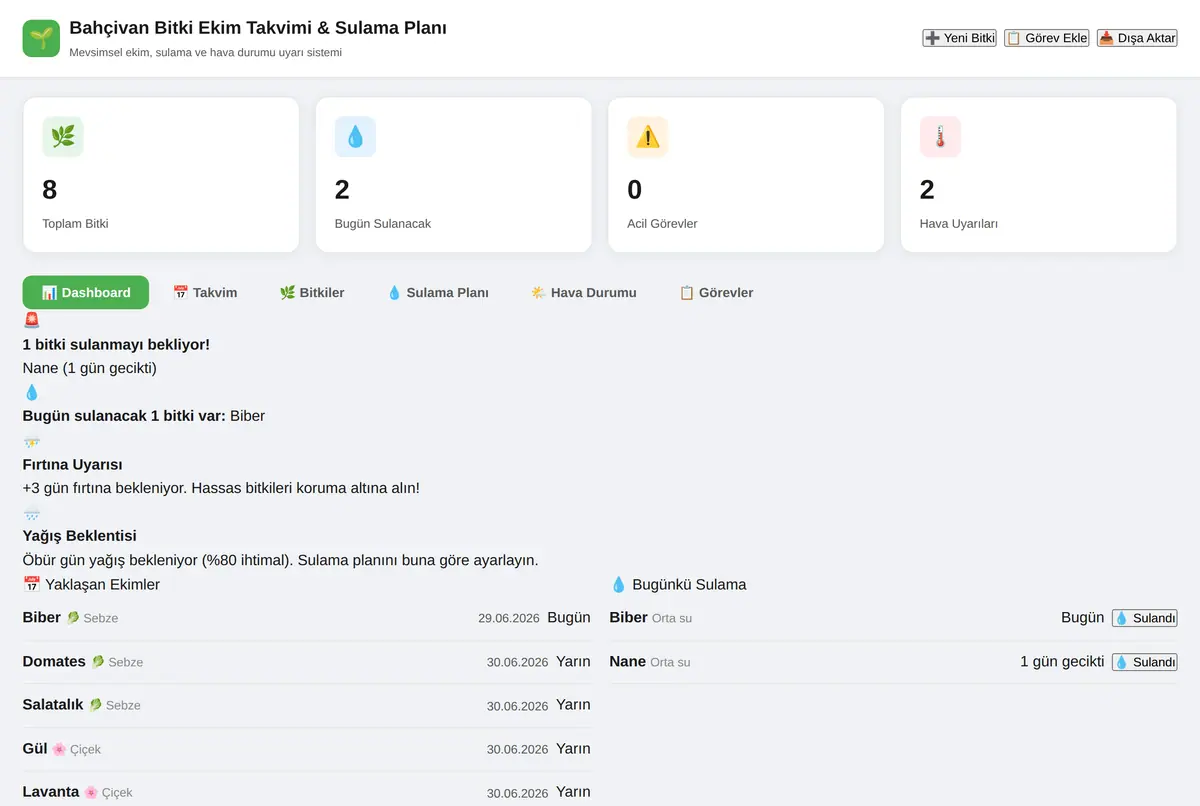1200x806 pixels.
Task: Click '1 bitki sulanmayı bekliyor!' alert text
Action: tap(116, 345)
